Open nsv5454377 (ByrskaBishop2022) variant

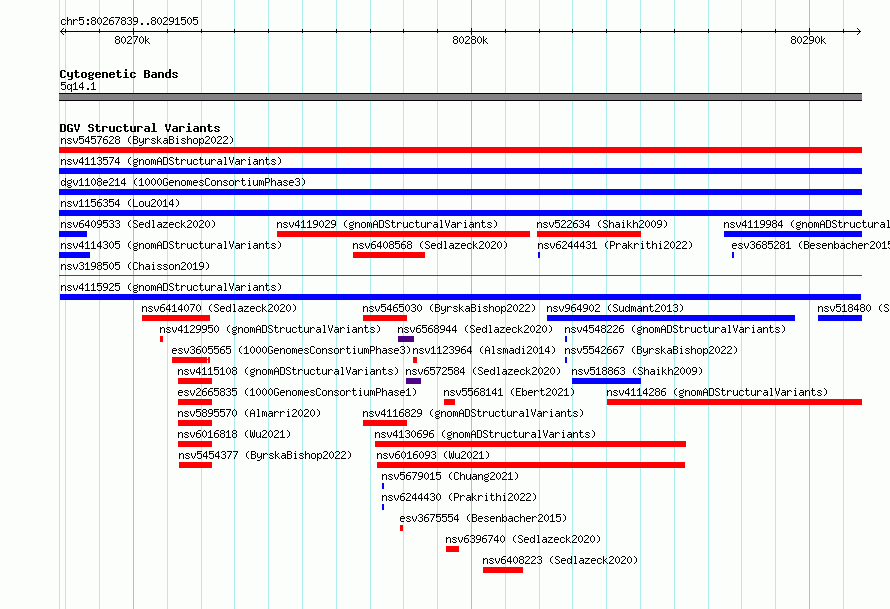point(265,455)
